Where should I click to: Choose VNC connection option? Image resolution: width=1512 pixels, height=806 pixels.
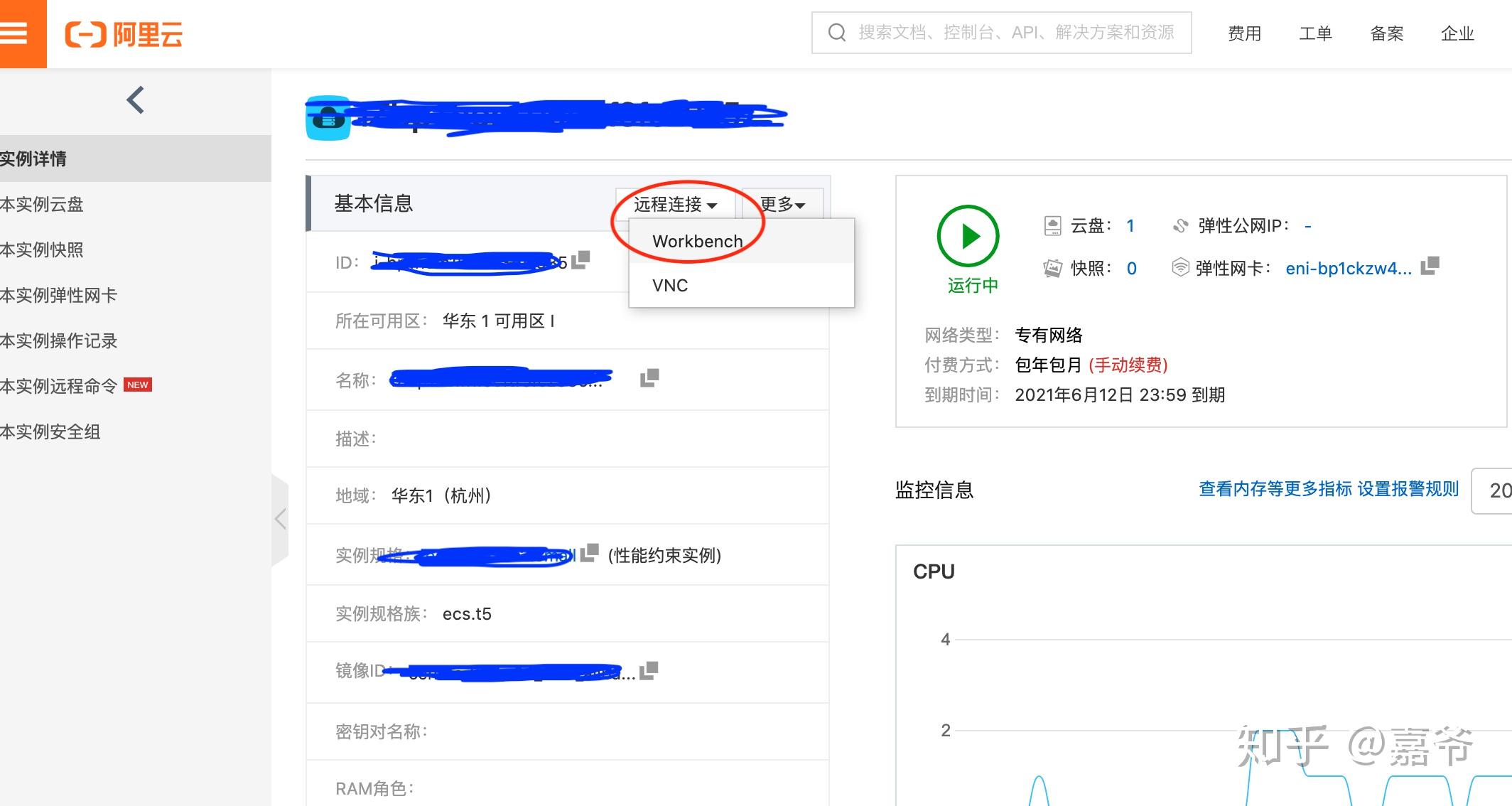point(670,286)
